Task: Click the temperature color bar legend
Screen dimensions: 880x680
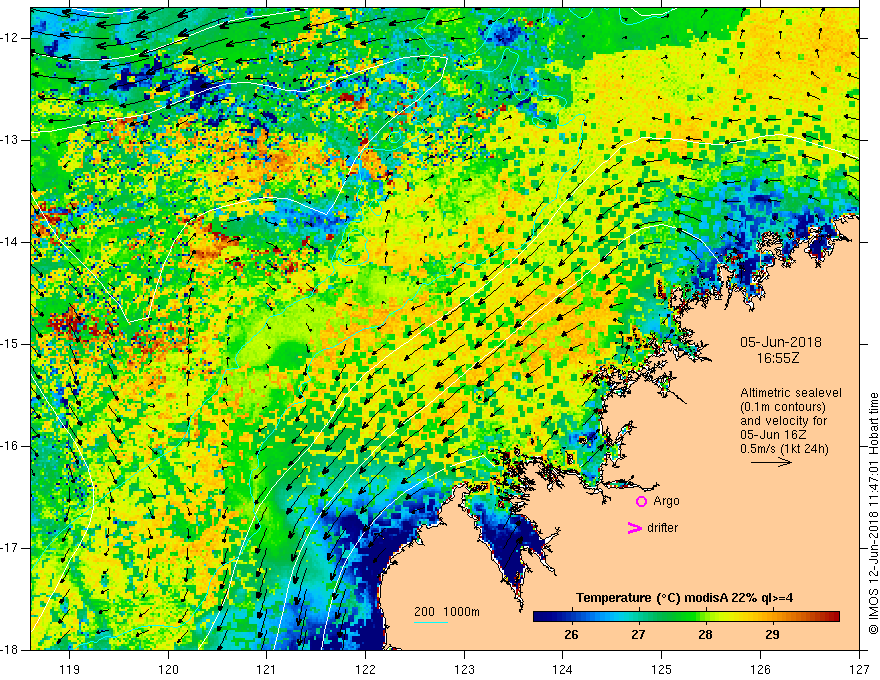Action: coord(686,616)
